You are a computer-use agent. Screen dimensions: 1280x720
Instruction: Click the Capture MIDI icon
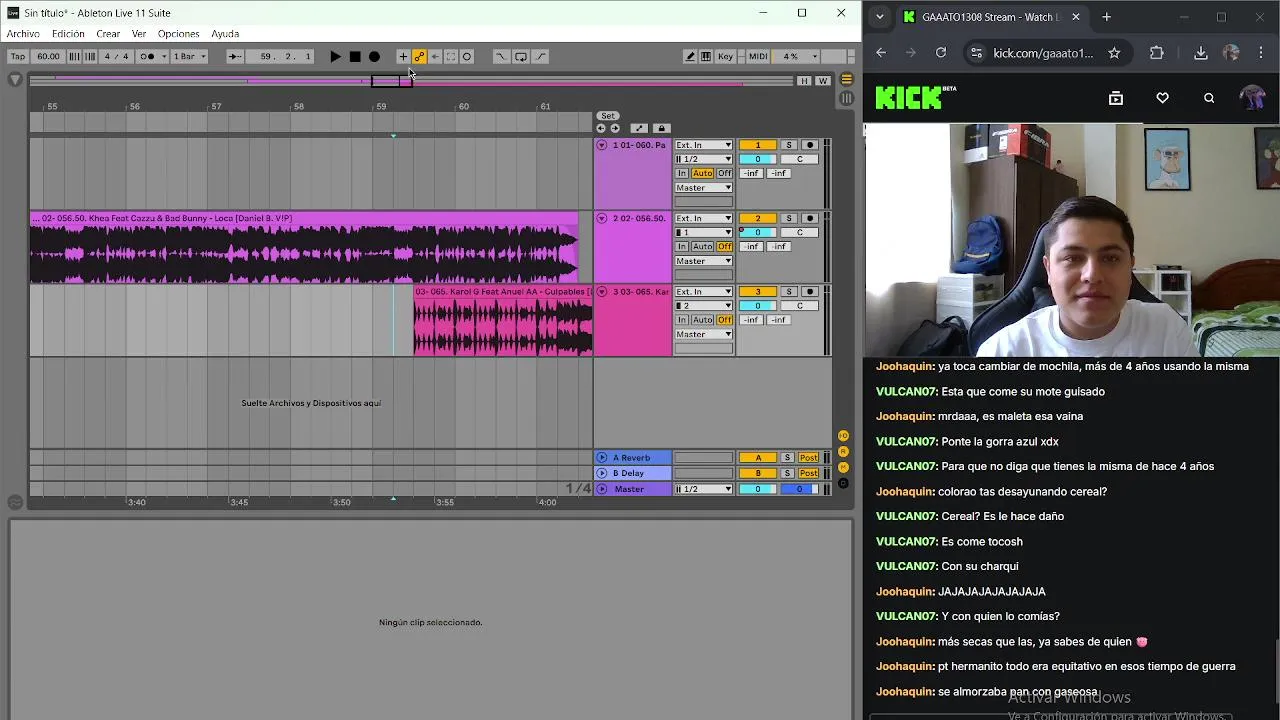coord(451,57)
